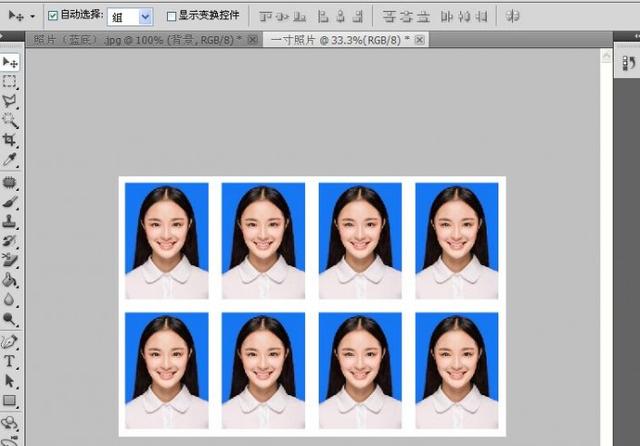Select the Horizontal Type tool
The width and height of the screenshot is (640, 446).
[x=10, y=361]
